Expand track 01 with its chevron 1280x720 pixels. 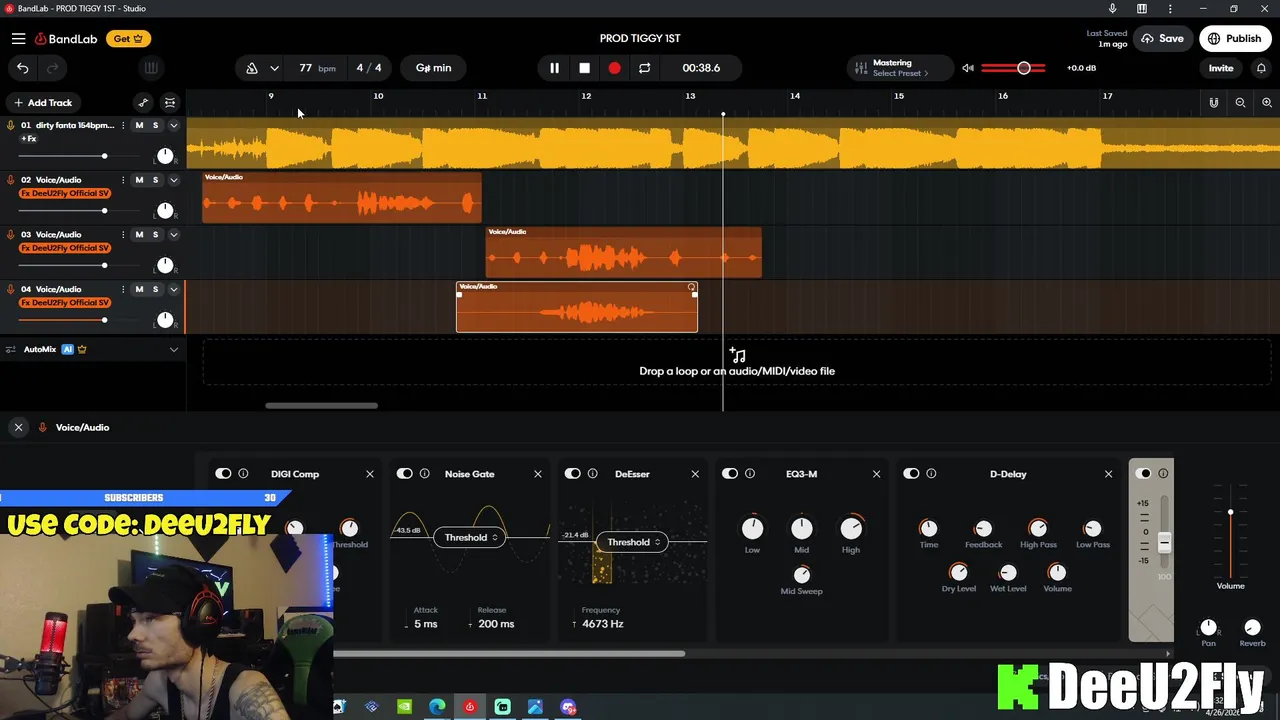point(174,125)
